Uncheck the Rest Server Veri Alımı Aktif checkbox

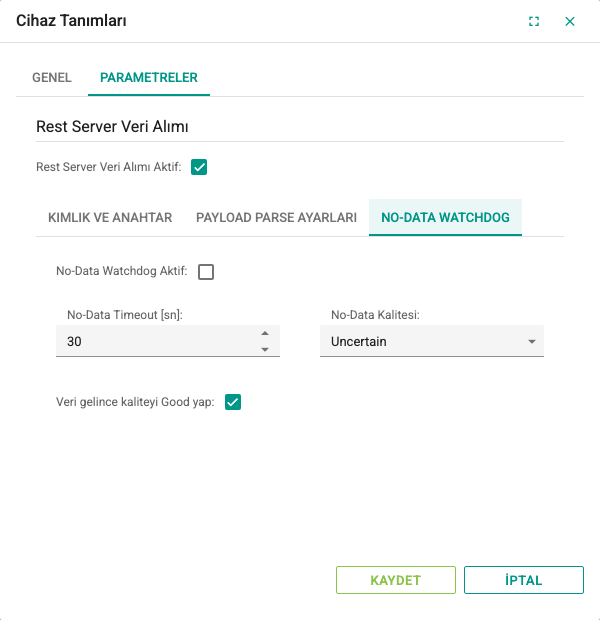tap(199, 167)
